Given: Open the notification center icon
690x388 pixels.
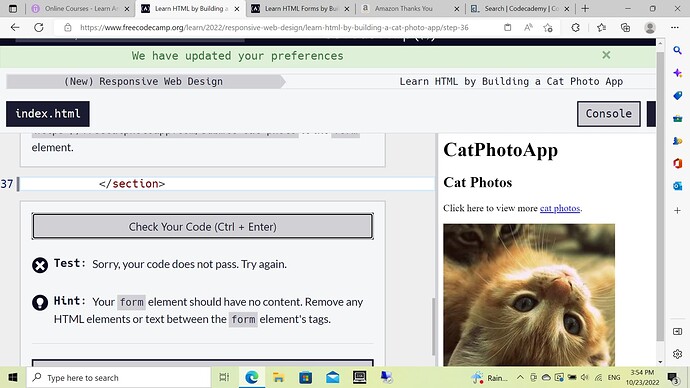Looking at the screenshot, I should 673,377.
